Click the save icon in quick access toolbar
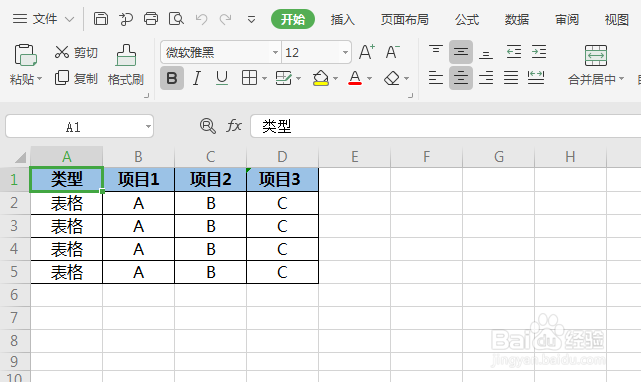The width and height of the screenshot is (641, 382). [101, 19]
